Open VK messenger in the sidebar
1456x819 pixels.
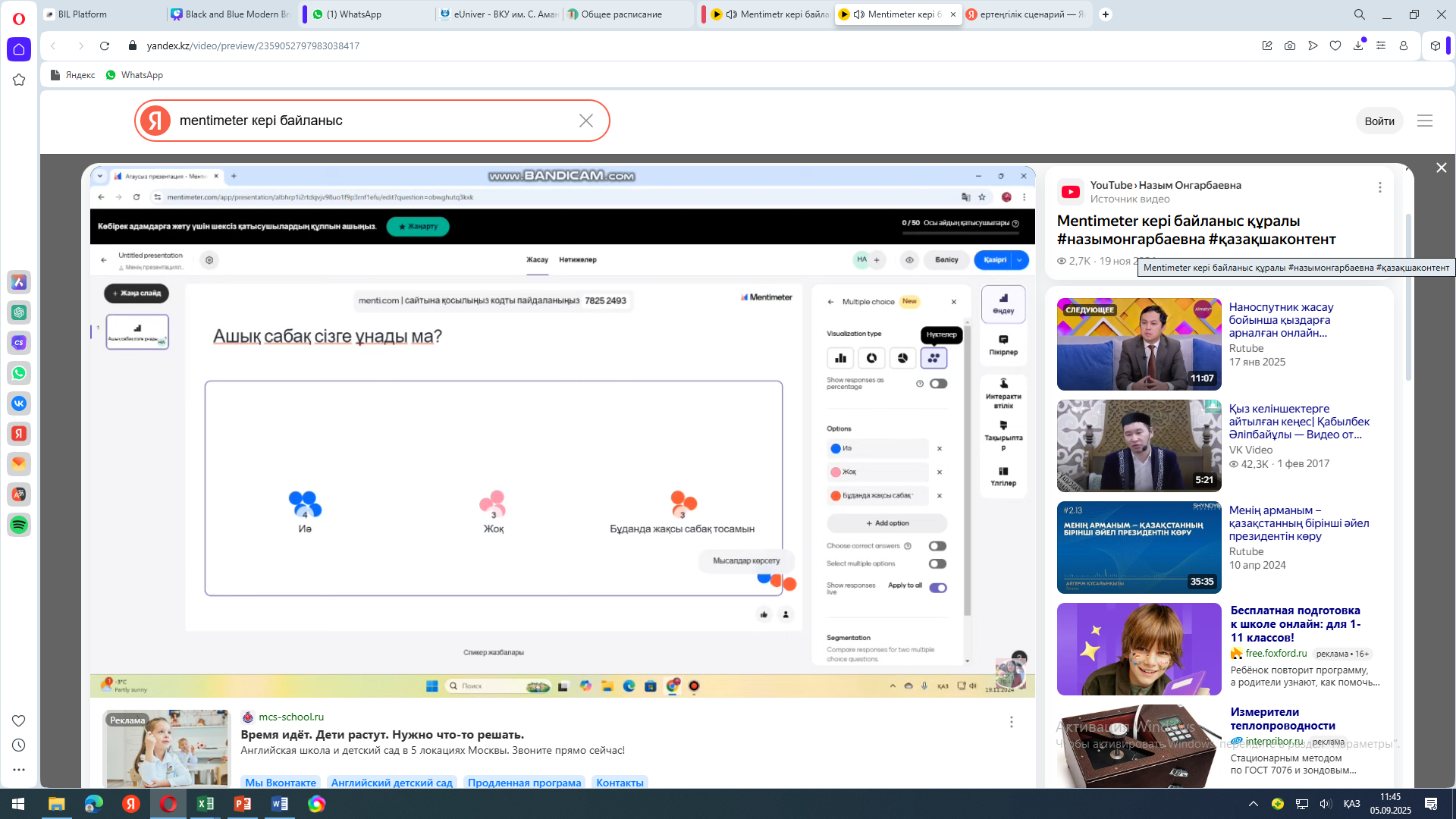19,403
